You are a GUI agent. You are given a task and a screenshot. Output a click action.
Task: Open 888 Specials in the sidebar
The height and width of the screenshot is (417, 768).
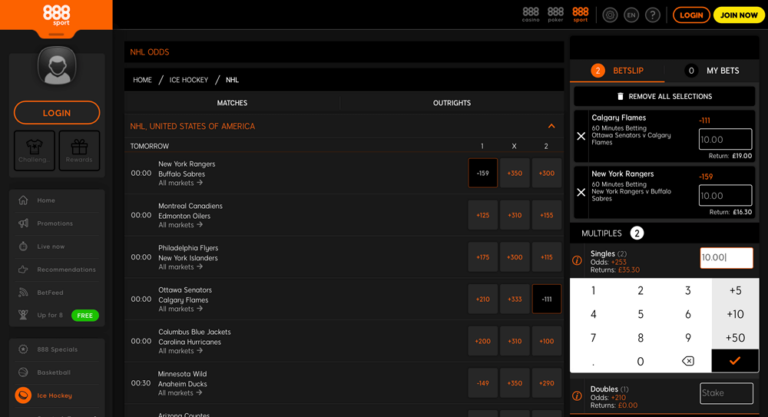[57, 349]
